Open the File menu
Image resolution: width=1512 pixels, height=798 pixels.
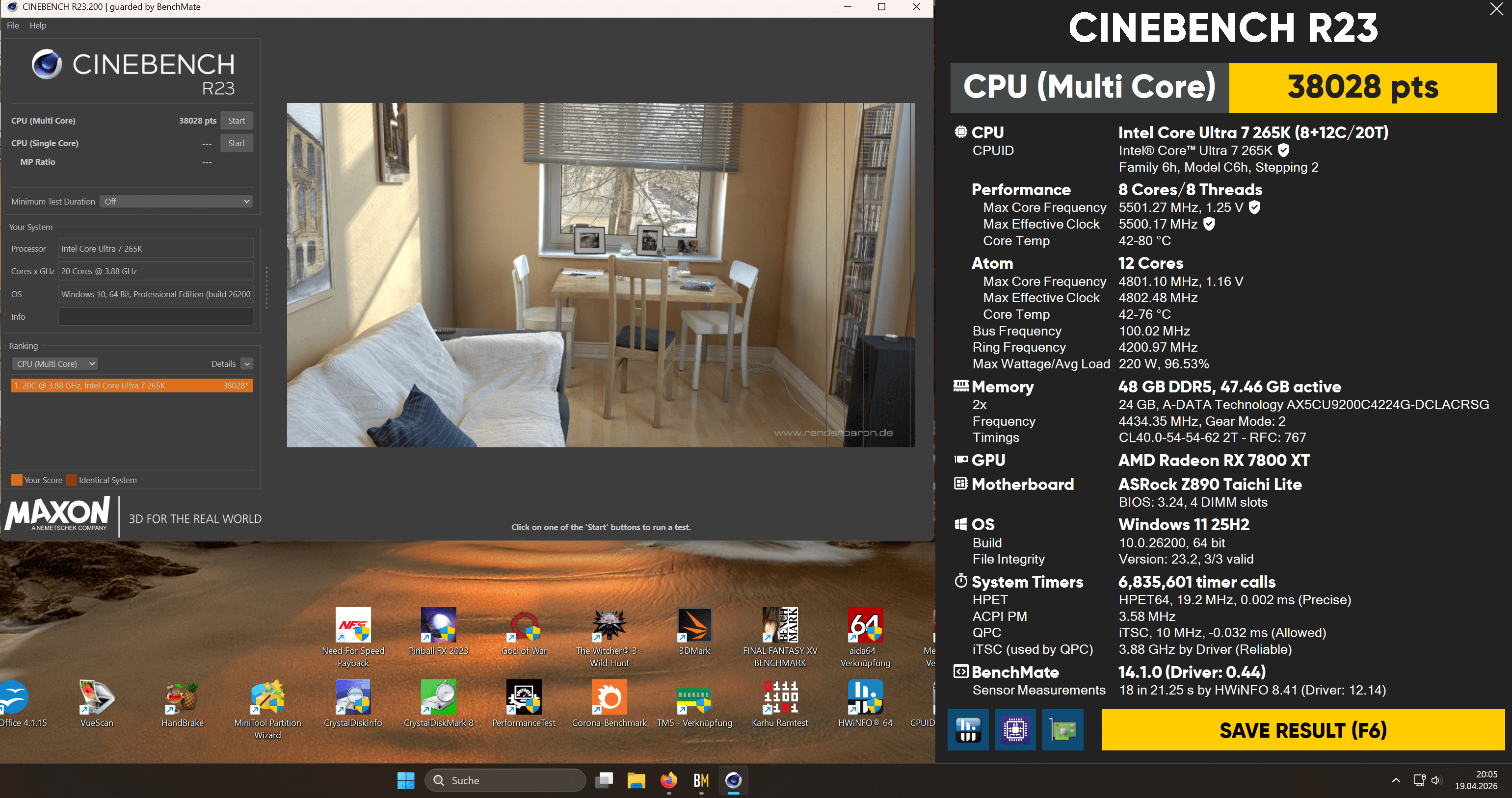click(x=13, y=25)
